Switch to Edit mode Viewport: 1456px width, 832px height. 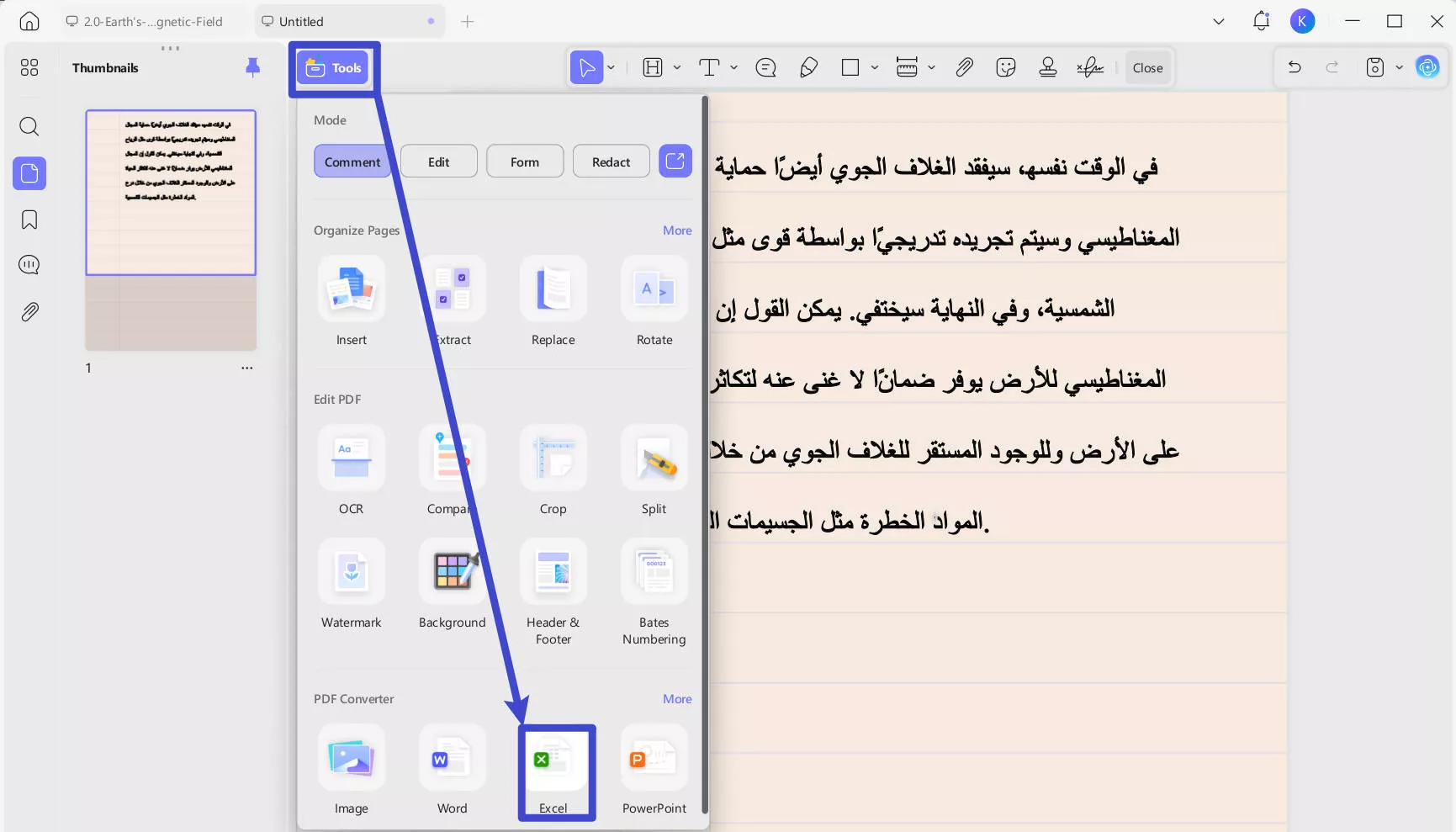(438, 161)
